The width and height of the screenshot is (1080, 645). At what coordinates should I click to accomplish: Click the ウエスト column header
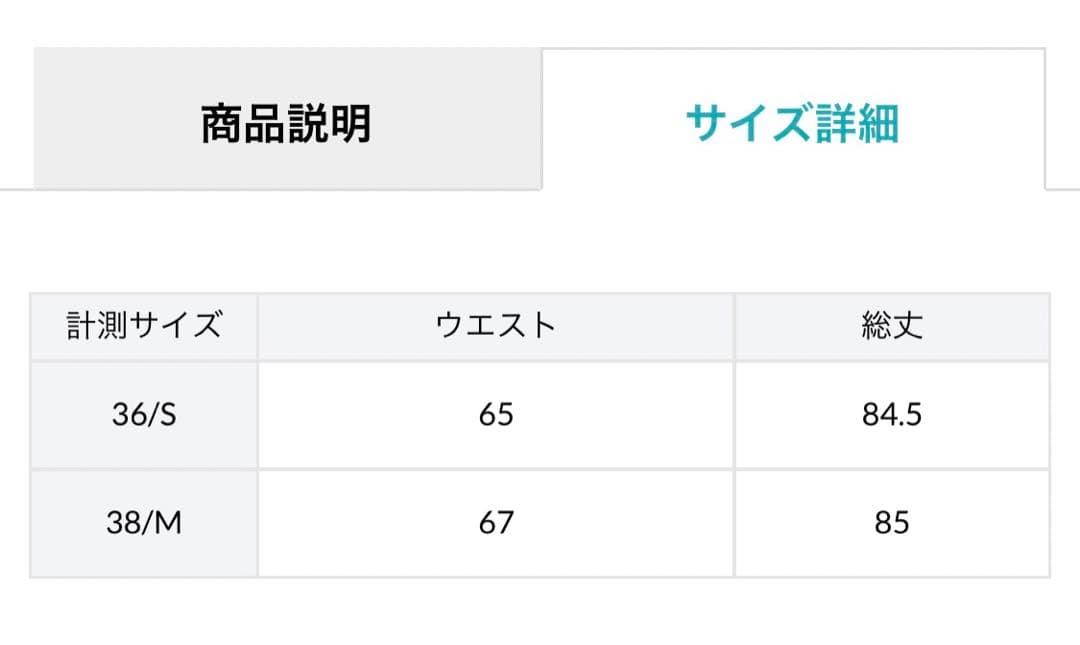[496, 327]
